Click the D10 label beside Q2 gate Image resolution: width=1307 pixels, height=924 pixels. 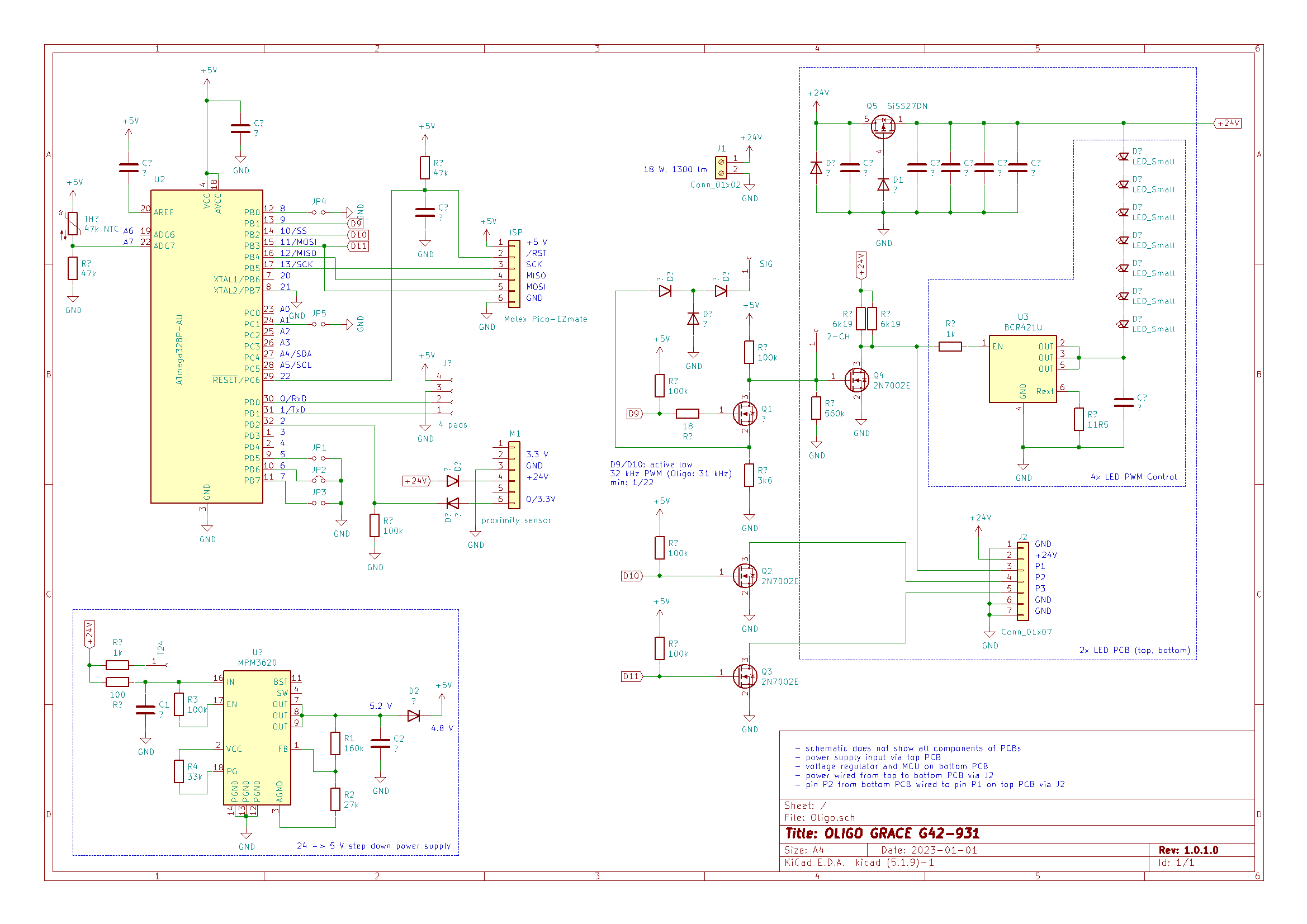tap(631, 576)
